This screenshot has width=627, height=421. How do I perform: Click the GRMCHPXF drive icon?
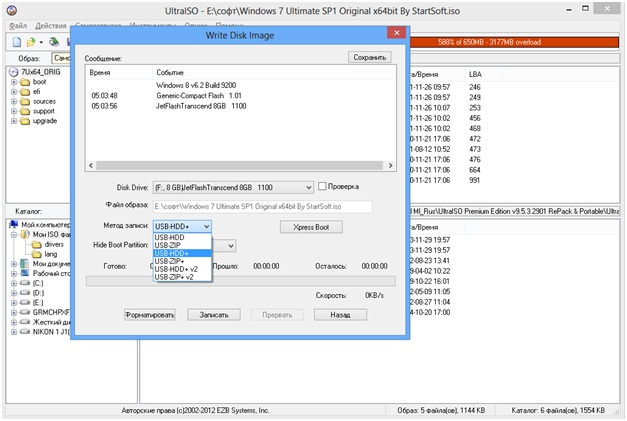25,312
